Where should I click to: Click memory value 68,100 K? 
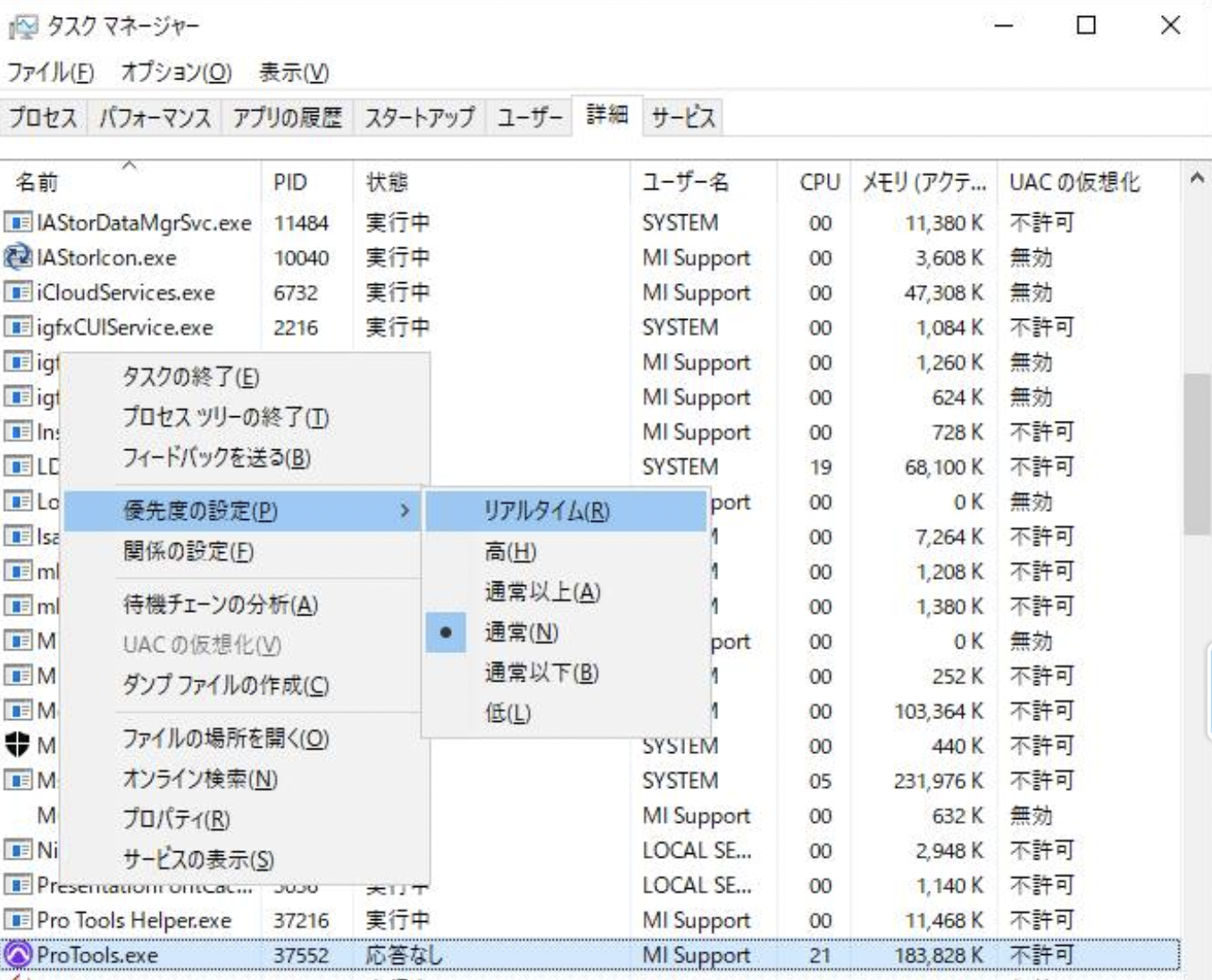944,466
